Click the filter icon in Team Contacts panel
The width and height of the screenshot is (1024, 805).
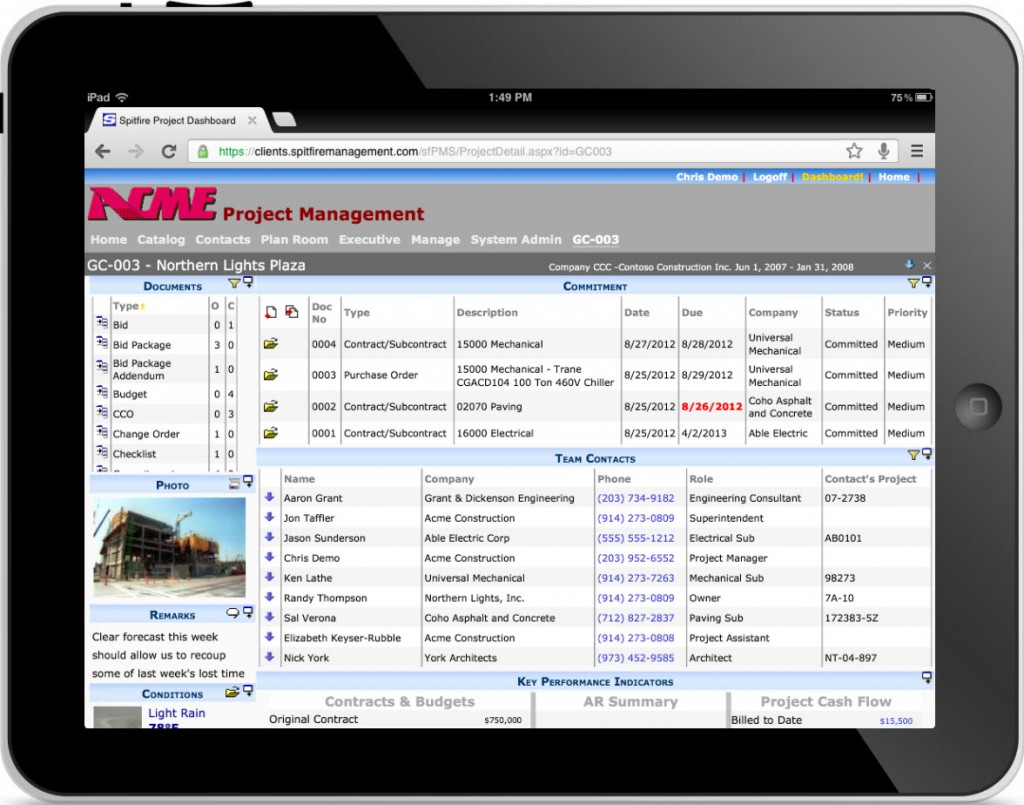click(913, 455)
